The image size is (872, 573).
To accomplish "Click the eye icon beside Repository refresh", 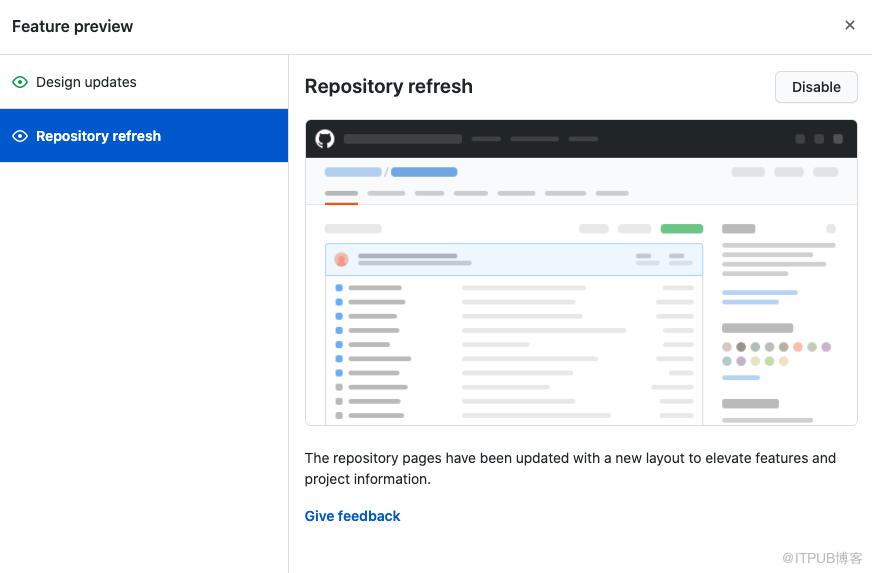I will click(20, 136).
